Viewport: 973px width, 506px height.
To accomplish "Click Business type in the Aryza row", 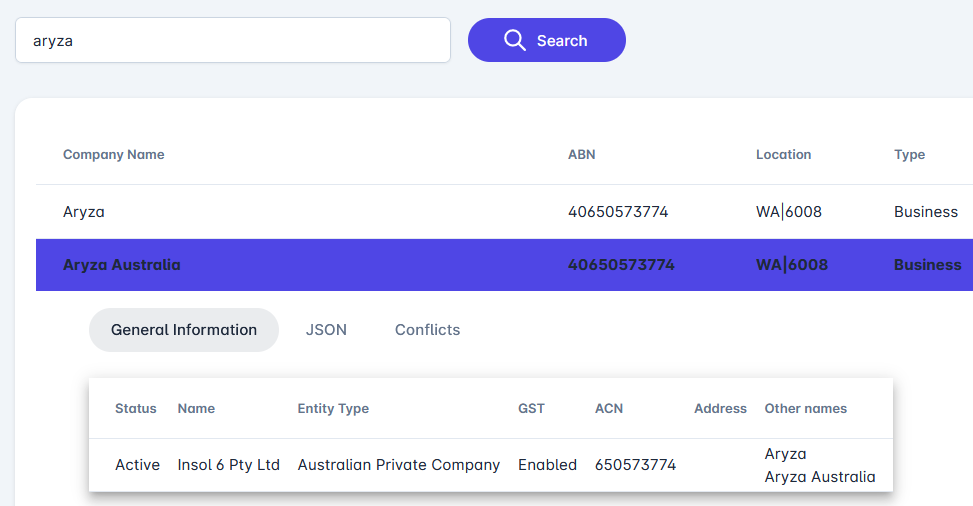I will (x=926, y=212).
